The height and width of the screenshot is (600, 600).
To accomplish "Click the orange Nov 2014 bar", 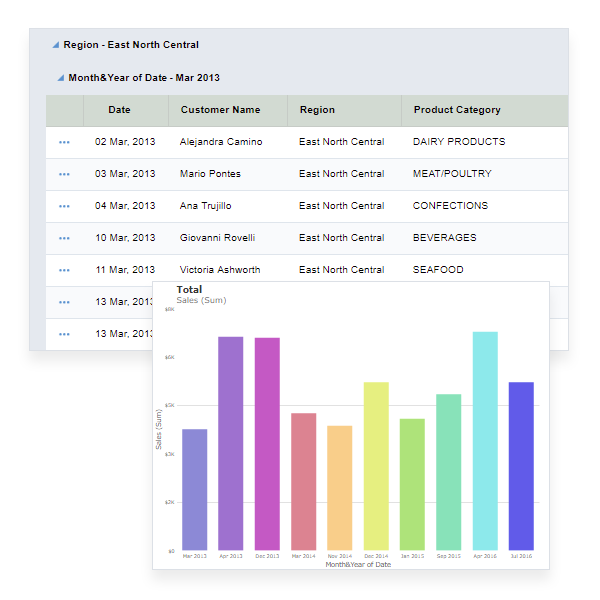I will click(x=340, y=487).
